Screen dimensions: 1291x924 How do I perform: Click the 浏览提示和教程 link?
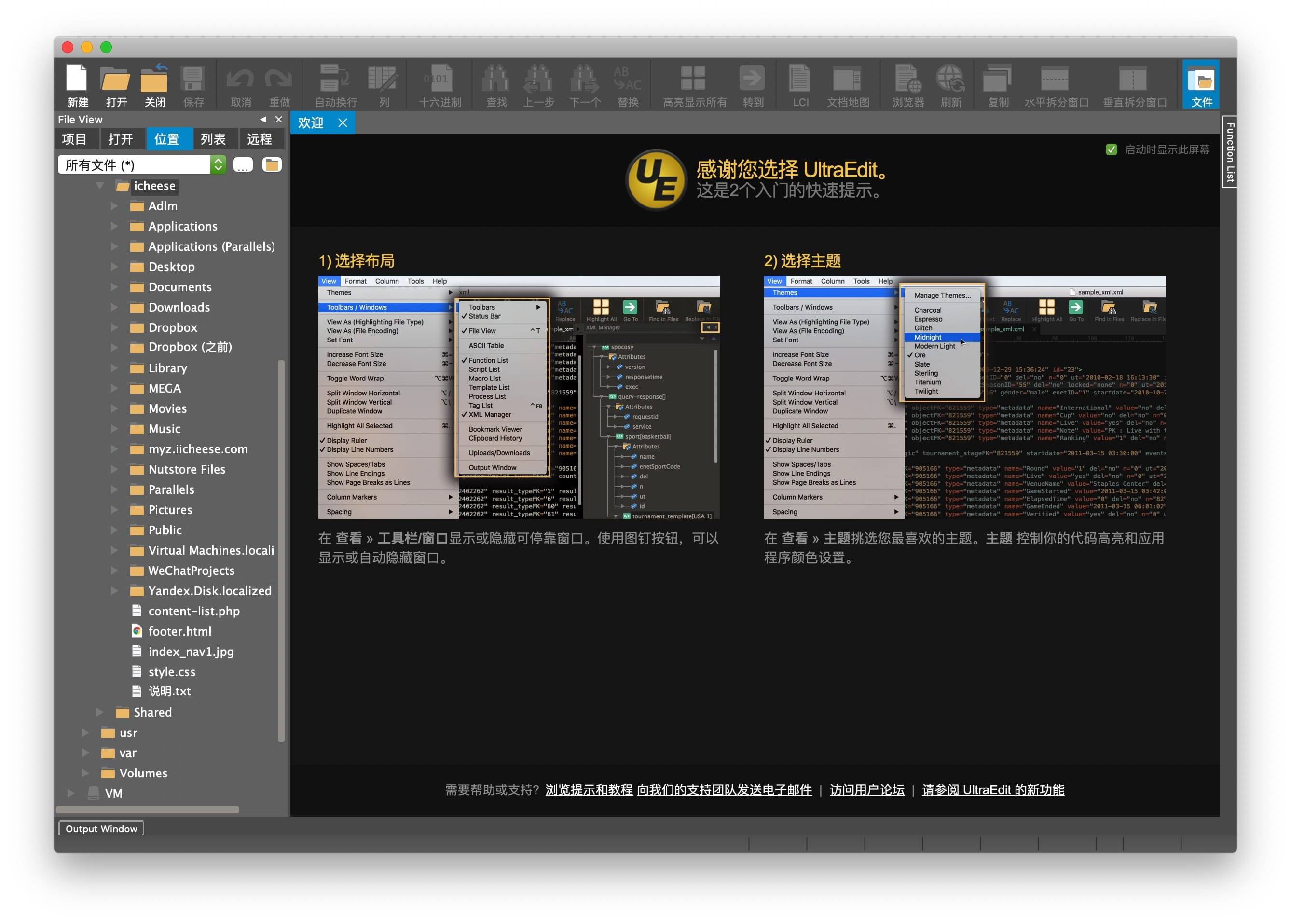tap(589, 790)
